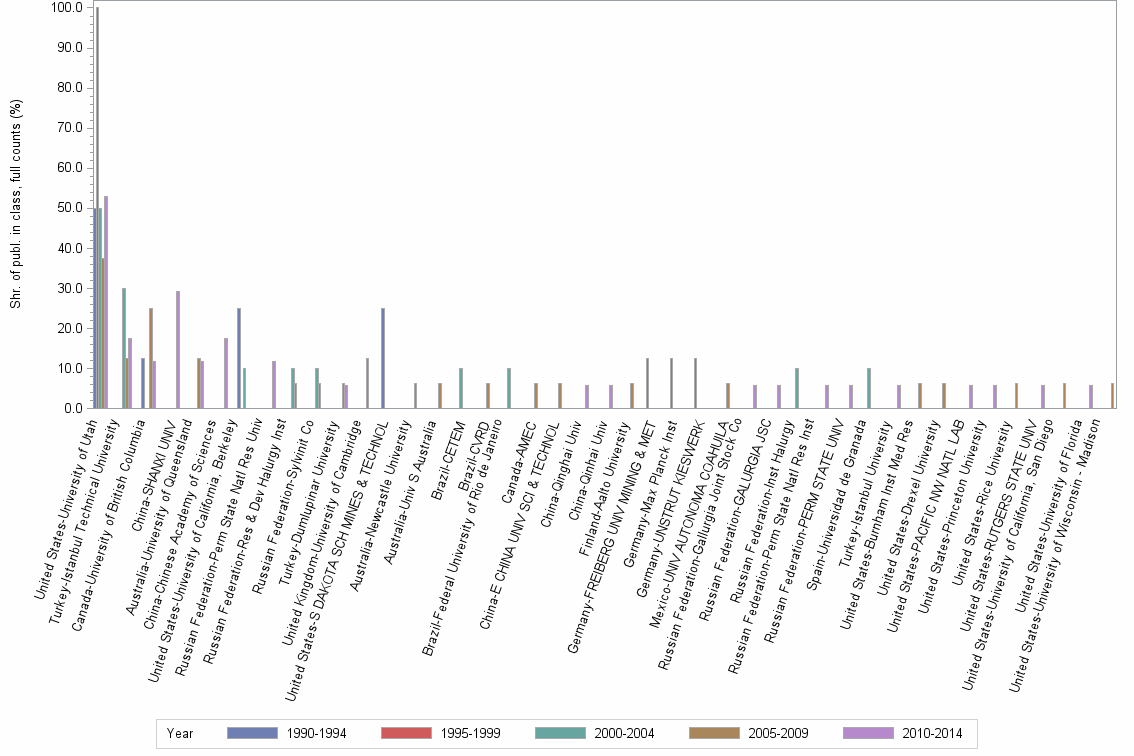Select the blue Australia-Newcastle University bar

(382, 360)
